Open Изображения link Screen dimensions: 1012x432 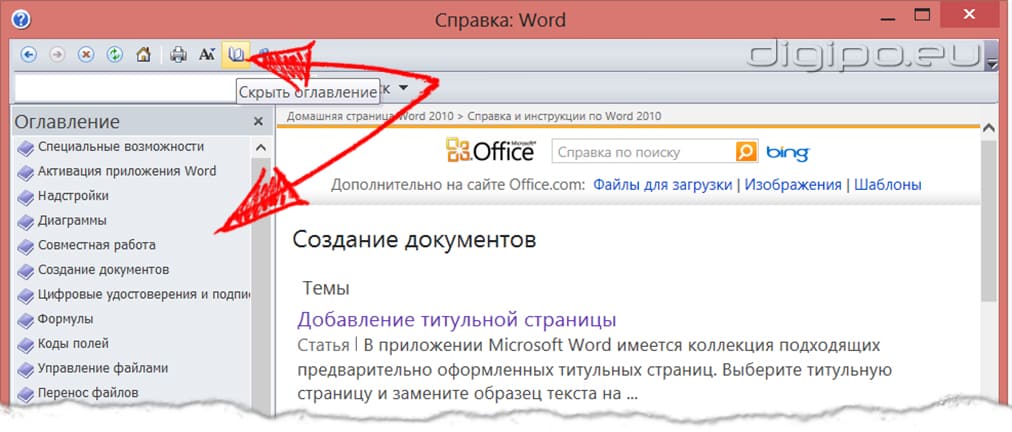click(x=793, y=185)
